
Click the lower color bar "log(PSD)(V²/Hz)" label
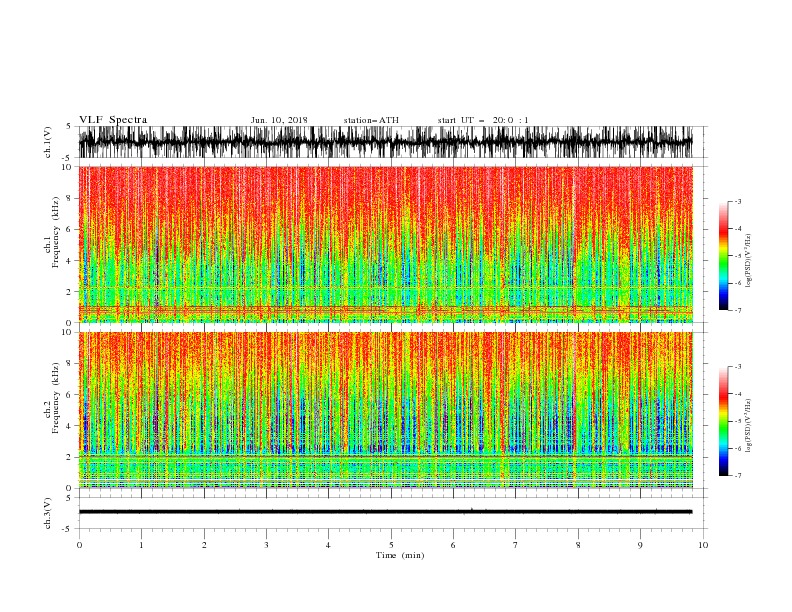[x=749, y=425]
